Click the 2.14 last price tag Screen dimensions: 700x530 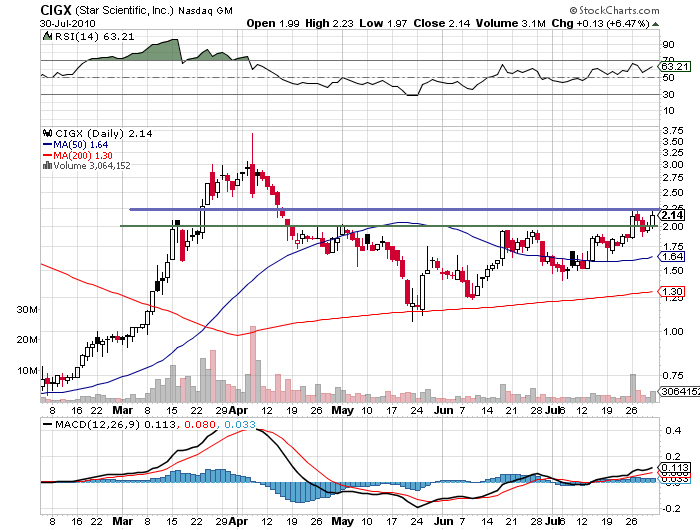coord(672,215)
